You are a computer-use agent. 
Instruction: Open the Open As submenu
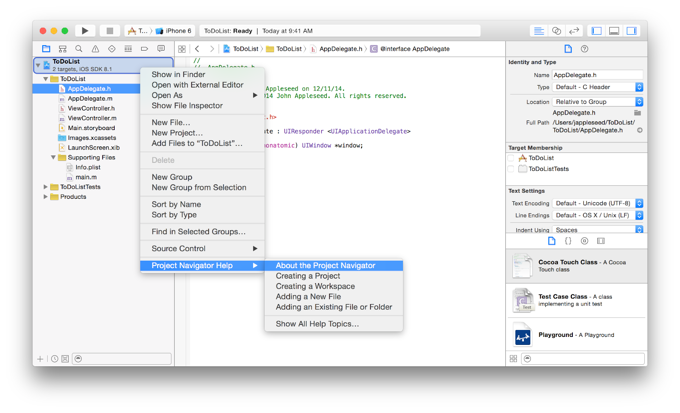202,95
